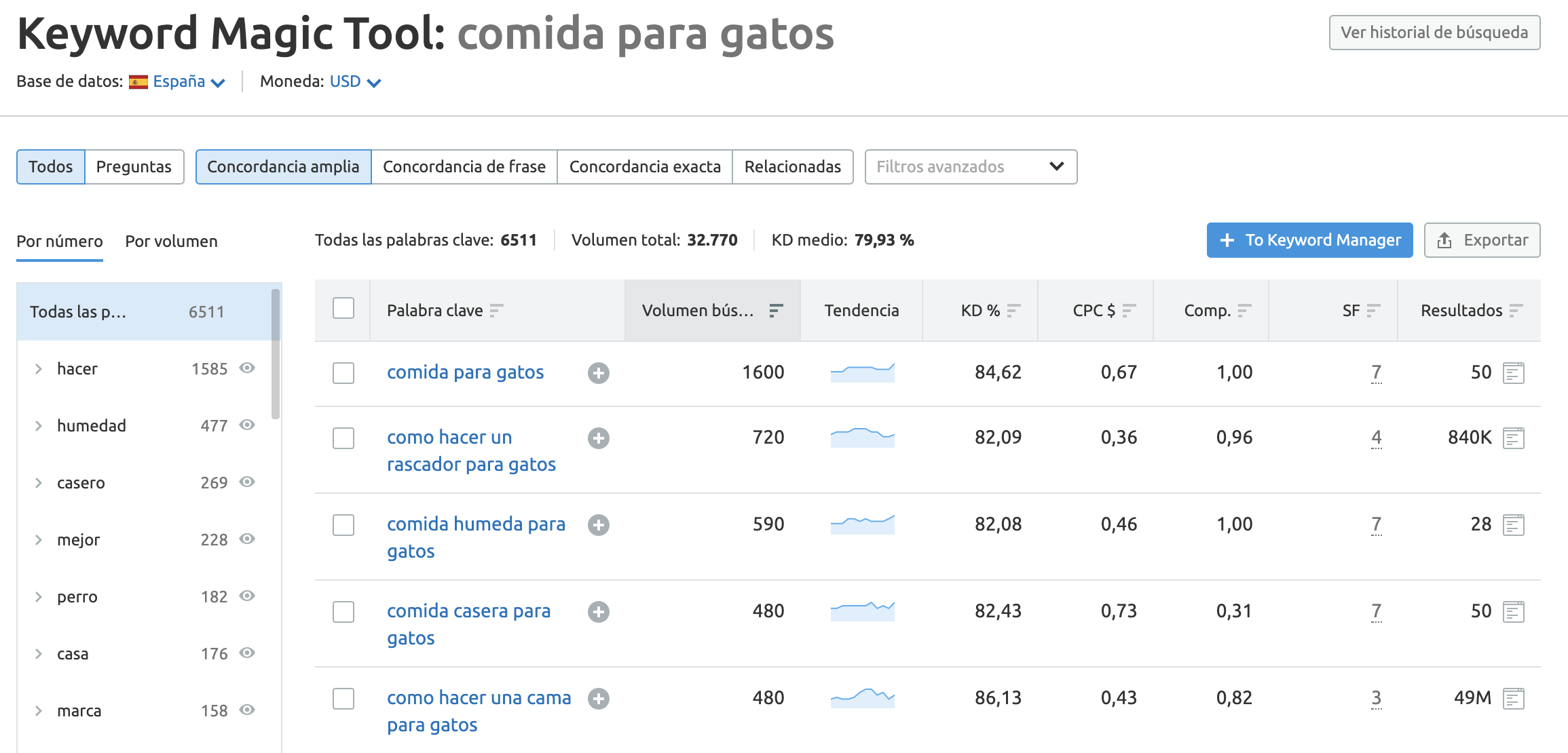
Task: Sort by KD % column icon
Action: coord(1014,311)
